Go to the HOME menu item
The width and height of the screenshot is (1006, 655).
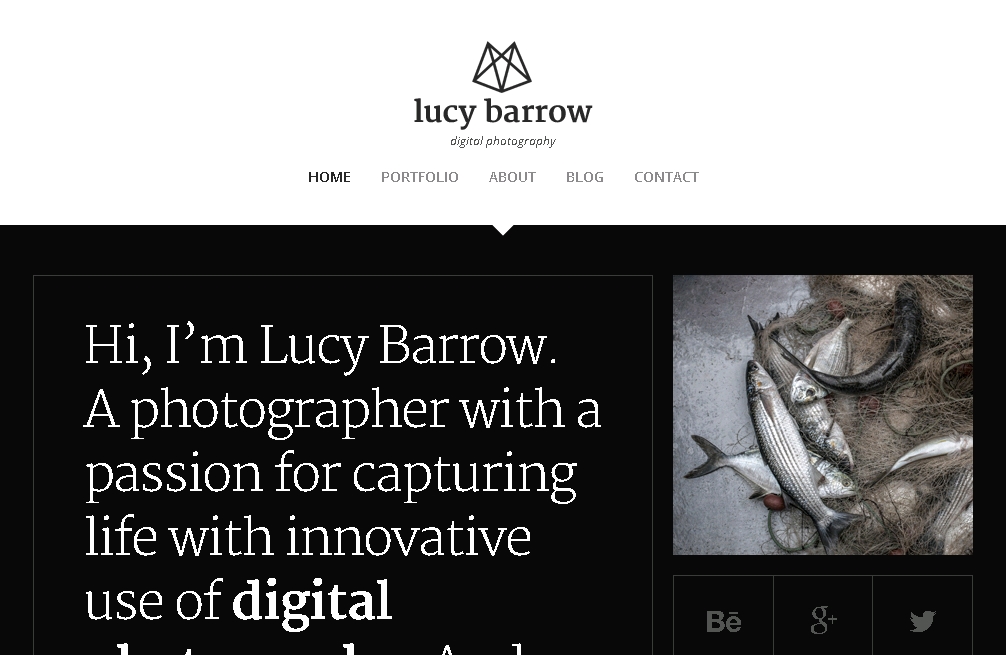pyautogui.click(x=329, y=177)
